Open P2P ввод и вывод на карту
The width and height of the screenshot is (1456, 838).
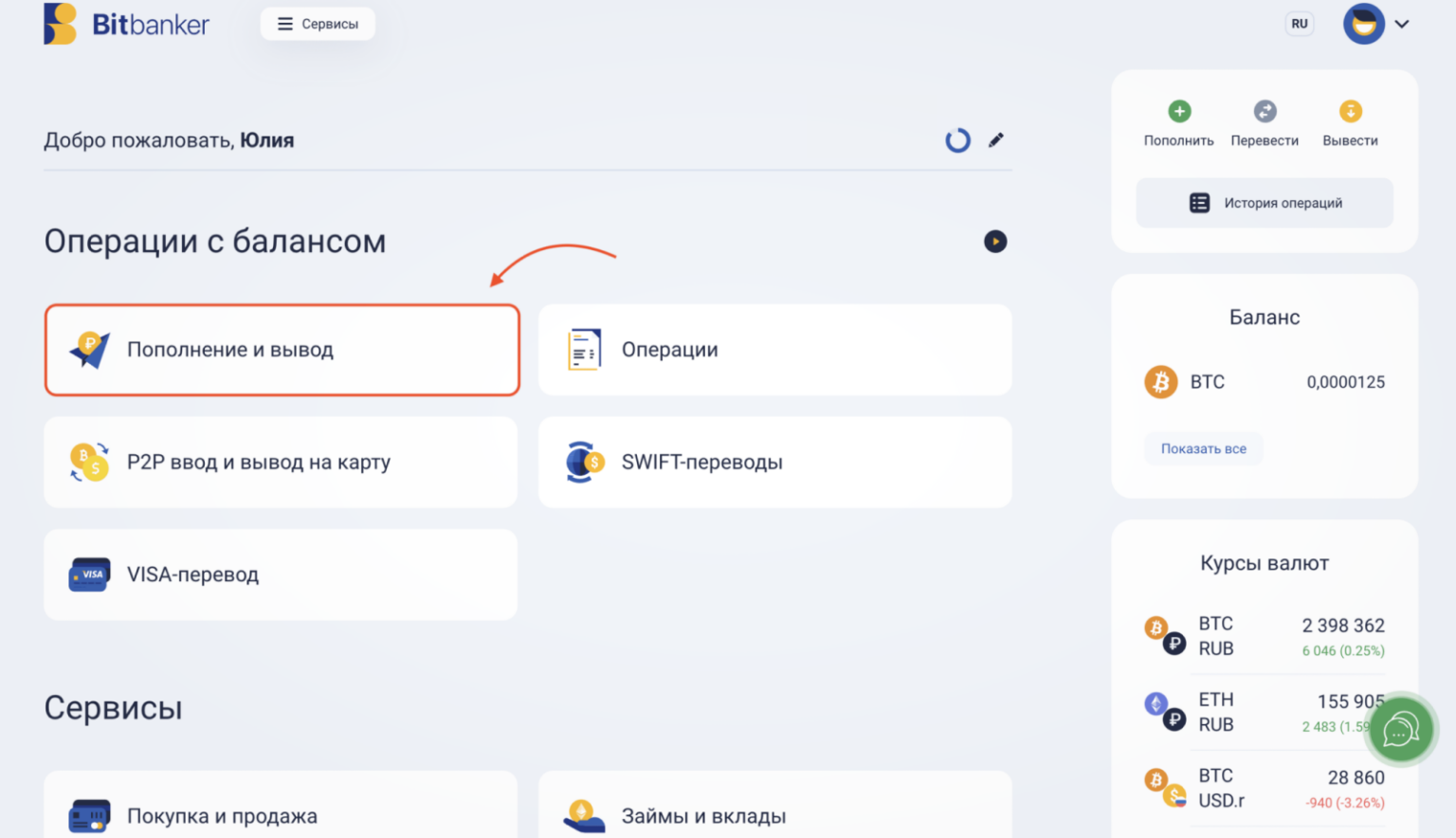281,462
